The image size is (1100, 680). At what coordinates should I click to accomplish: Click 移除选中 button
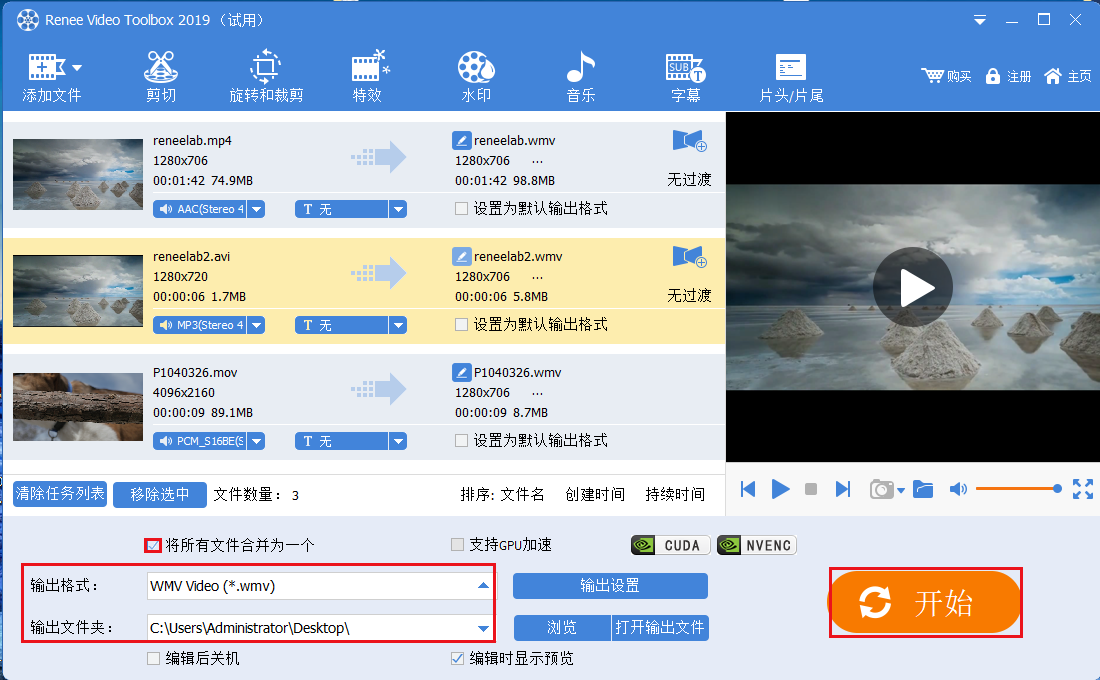[160, 495]
